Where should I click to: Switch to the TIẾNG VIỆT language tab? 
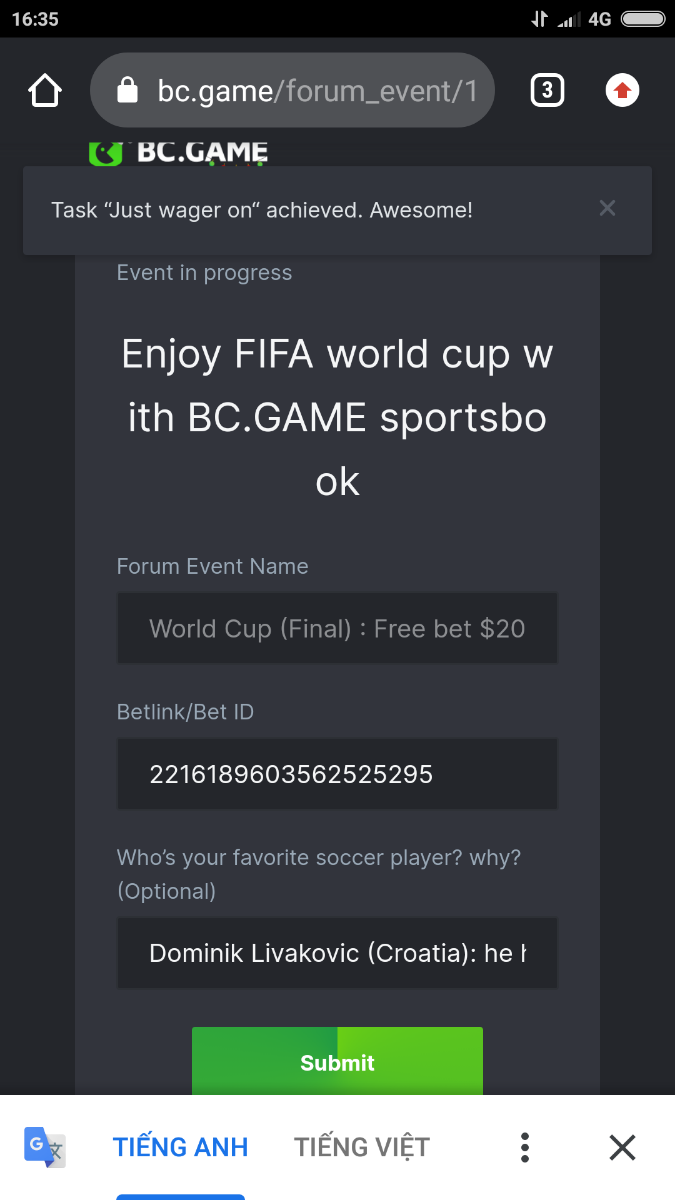[362, 1147]
